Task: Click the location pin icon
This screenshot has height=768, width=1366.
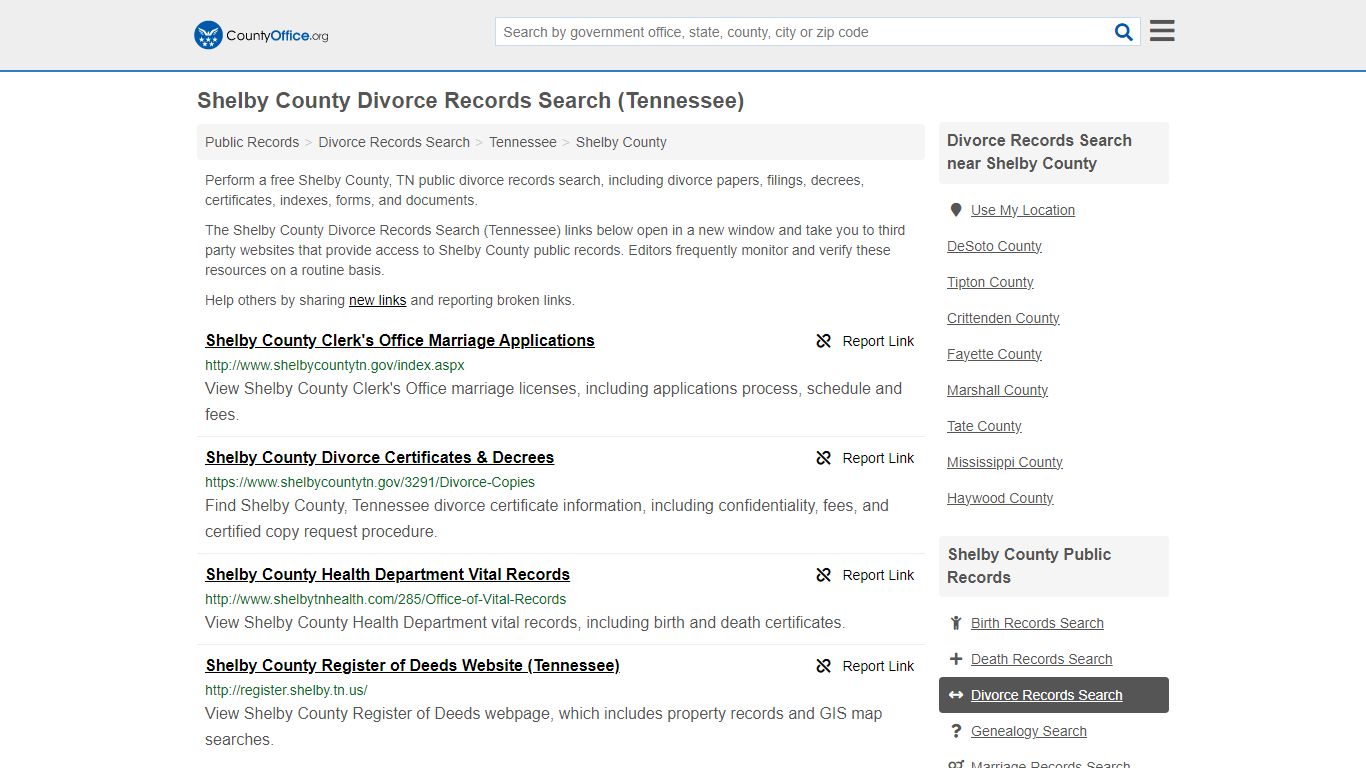Action: coord(956,210)
